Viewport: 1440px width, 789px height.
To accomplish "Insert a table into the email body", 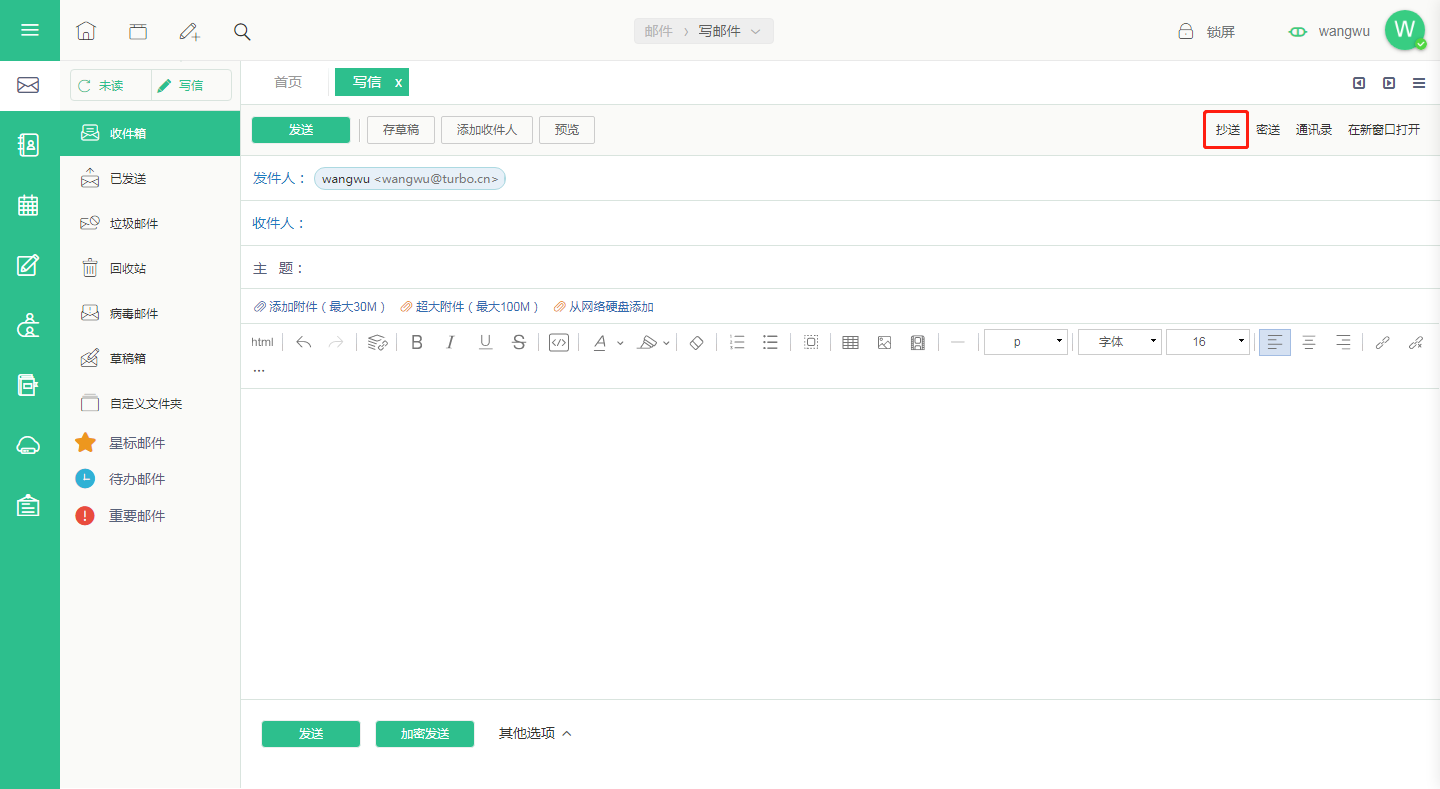I will pos(850,342).
